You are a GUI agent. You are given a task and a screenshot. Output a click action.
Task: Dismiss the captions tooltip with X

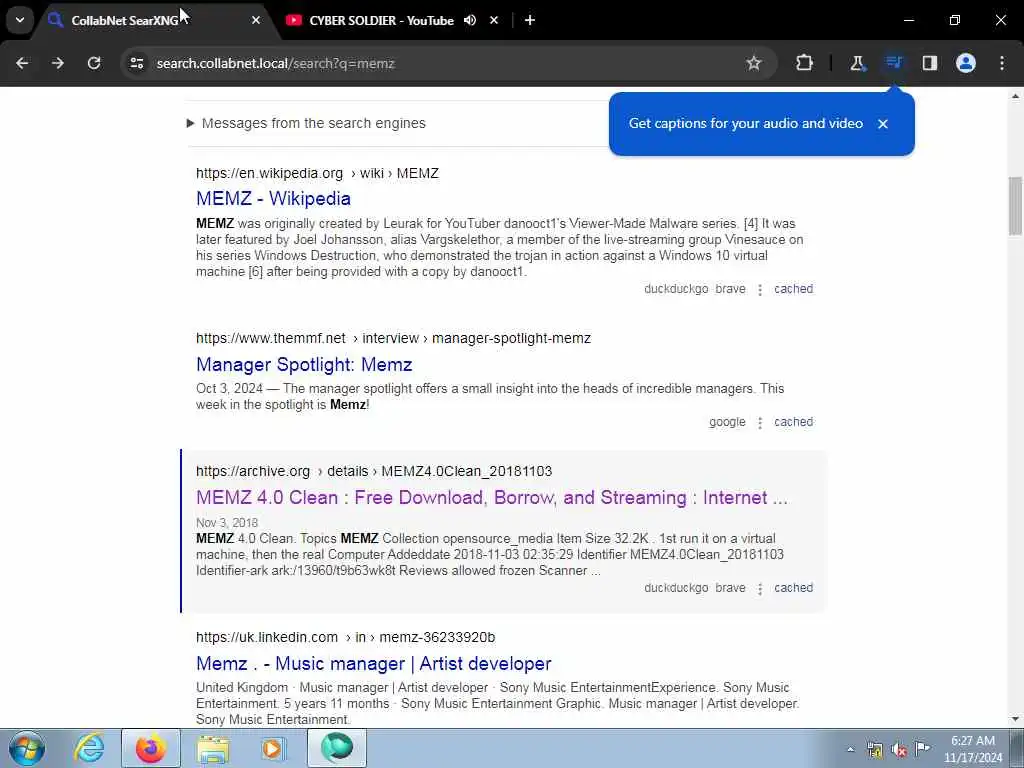tap(883, 124)
